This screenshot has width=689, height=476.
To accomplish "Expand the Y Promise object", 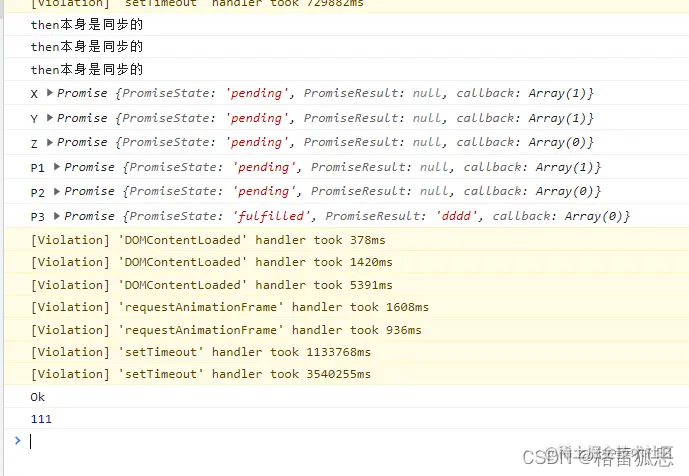I will click(50, 117).
